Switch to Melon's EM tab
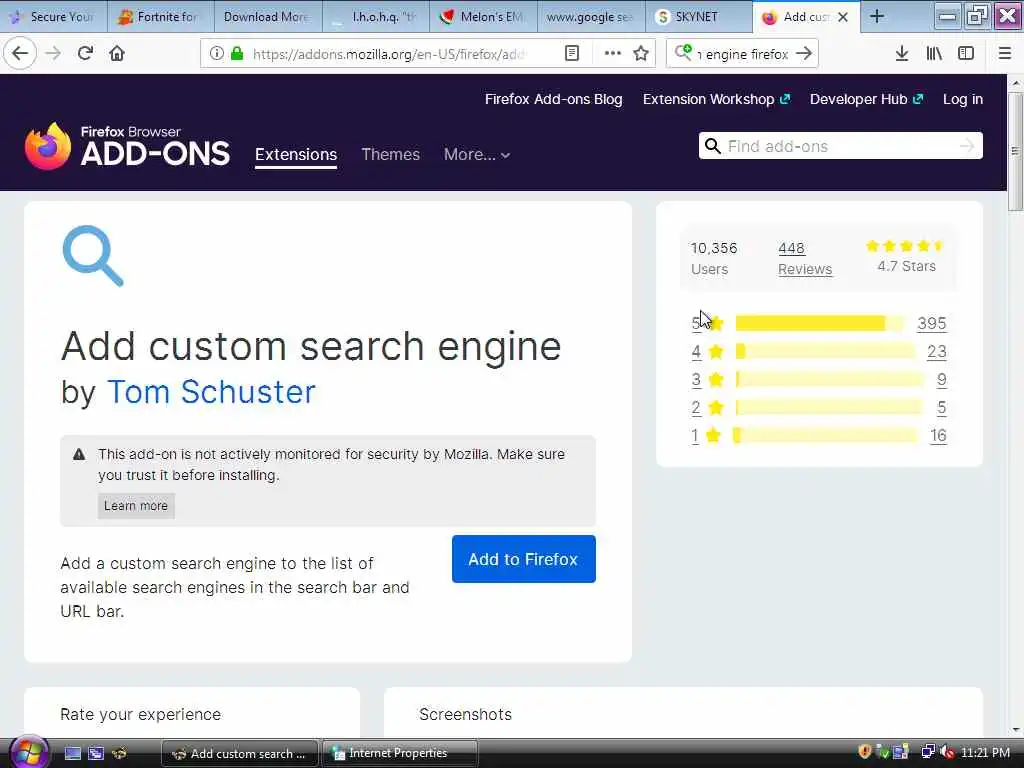1024x768 pixels. pyautogui.click(x=484, y=17)
